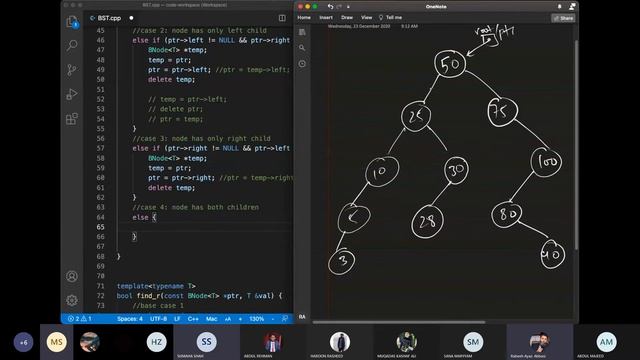
Task: Open Run and Debug view in VS Code
Action: pyautogui.click(x=71, y=94)
